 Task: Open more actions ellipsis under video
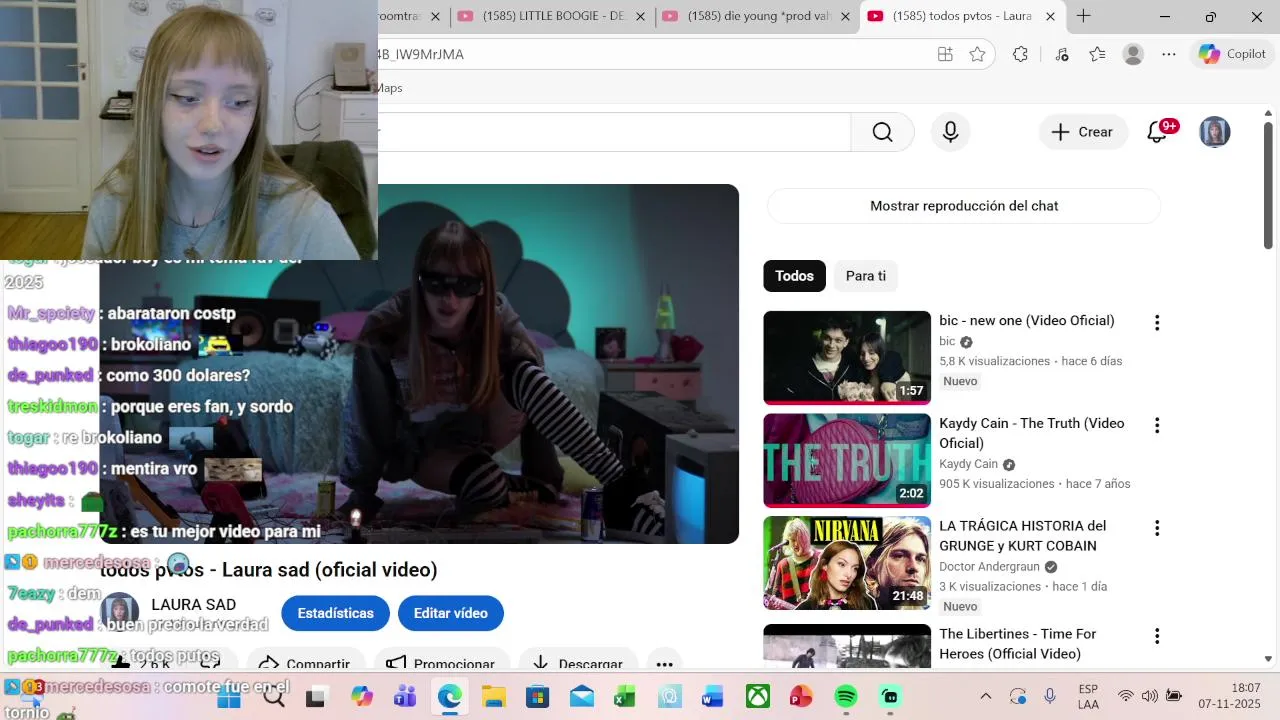tap(664, 662)
